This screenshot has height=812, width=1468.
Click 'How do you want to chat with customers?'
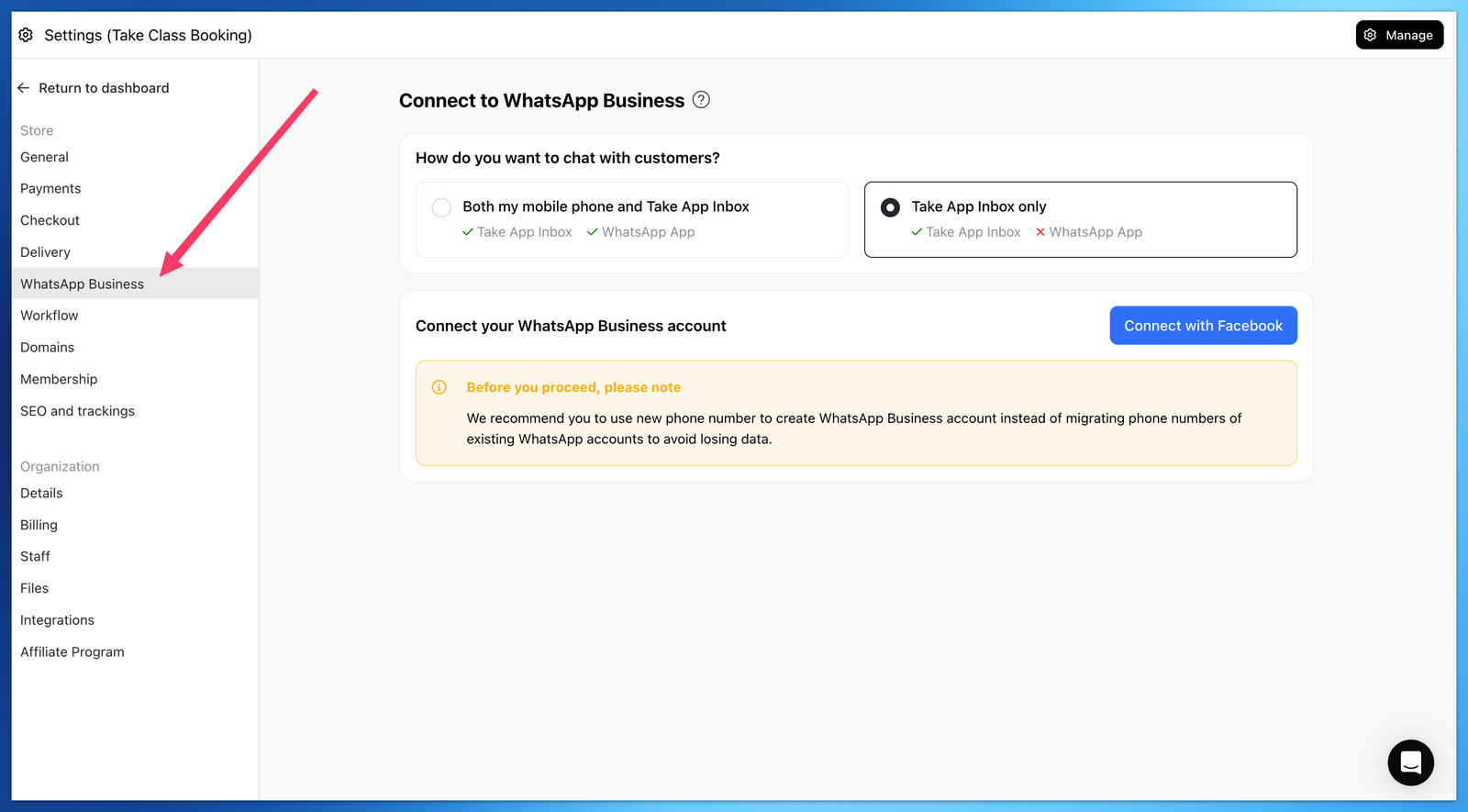point(568,158)
